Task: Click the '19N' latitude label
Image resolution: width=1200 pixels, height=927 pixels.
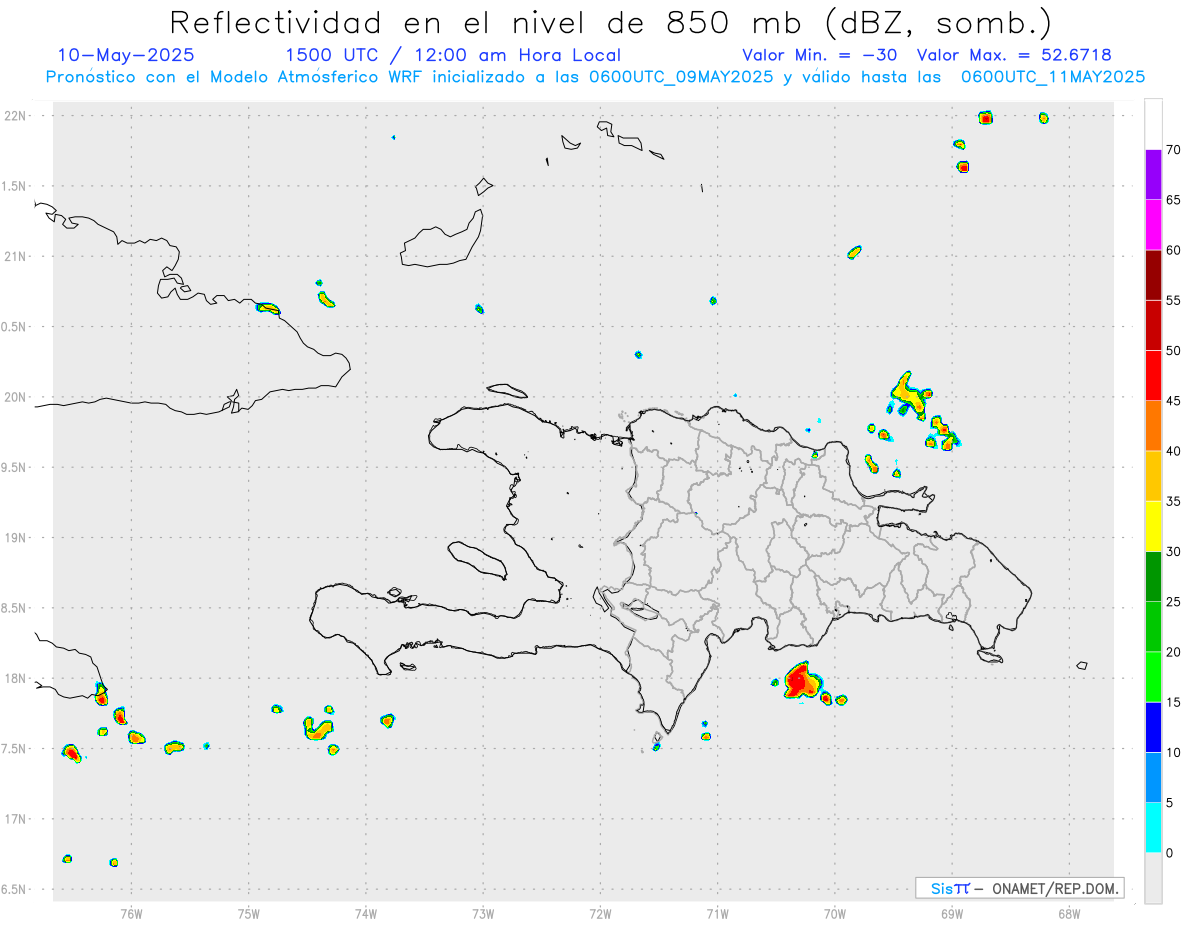Action: [x=15, y=538]
